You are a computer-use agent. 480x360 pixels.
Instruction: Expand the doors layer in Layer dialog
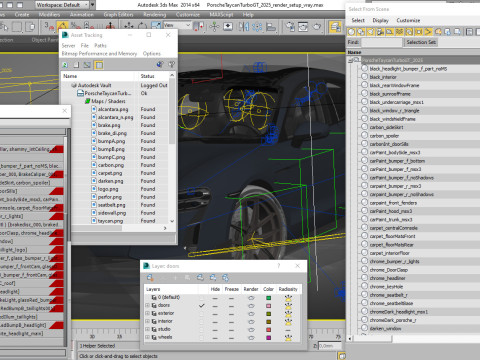(x=147, y=305)
